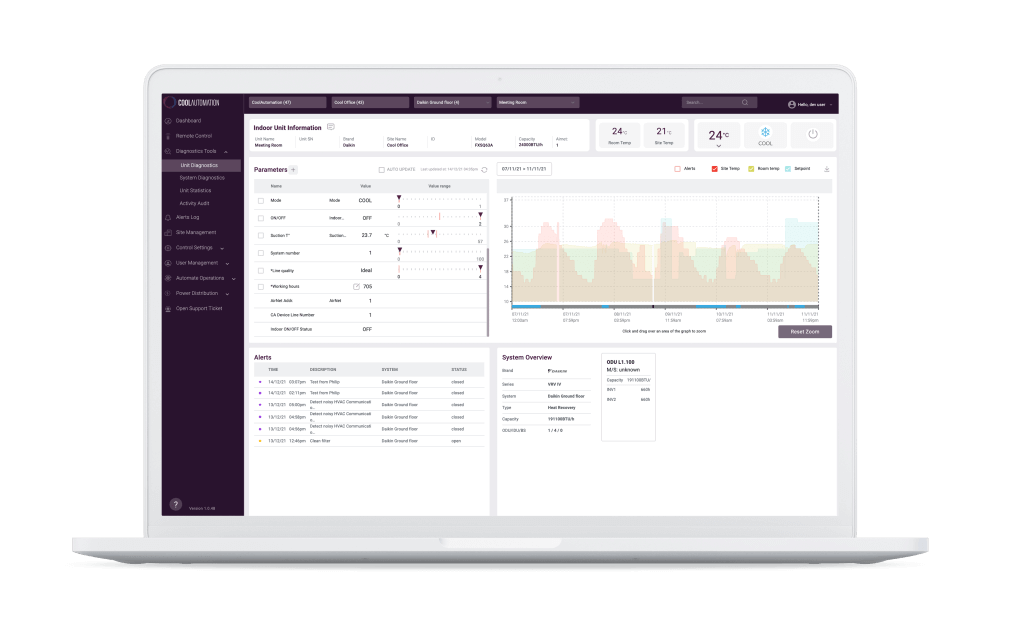The height and width of the screenshot is (631, 1024).
Task: Open the Hello user account arrow
Action: tap(831, 105)
